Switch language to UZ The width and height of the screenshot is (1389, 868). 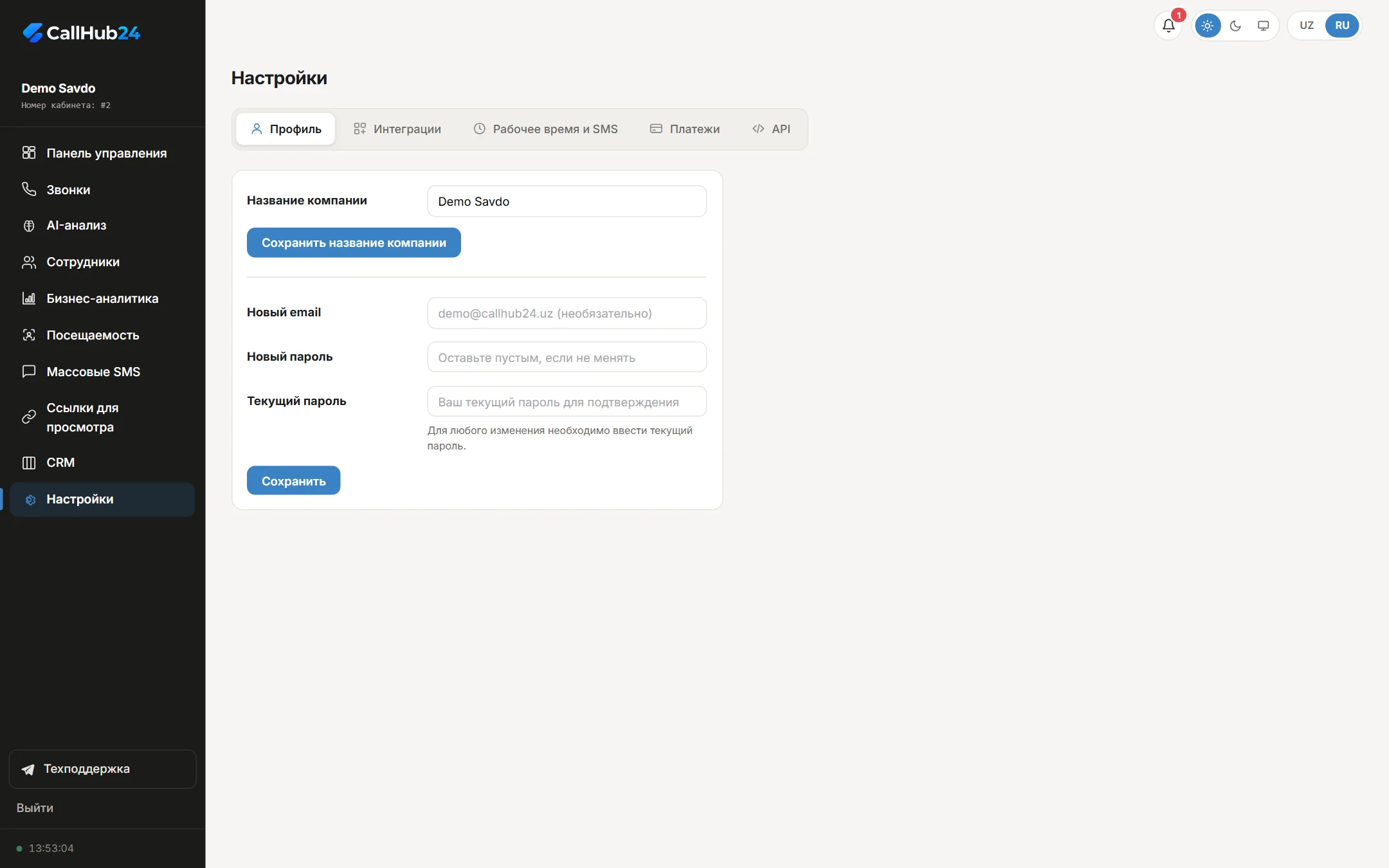(x=1306, y=26)
